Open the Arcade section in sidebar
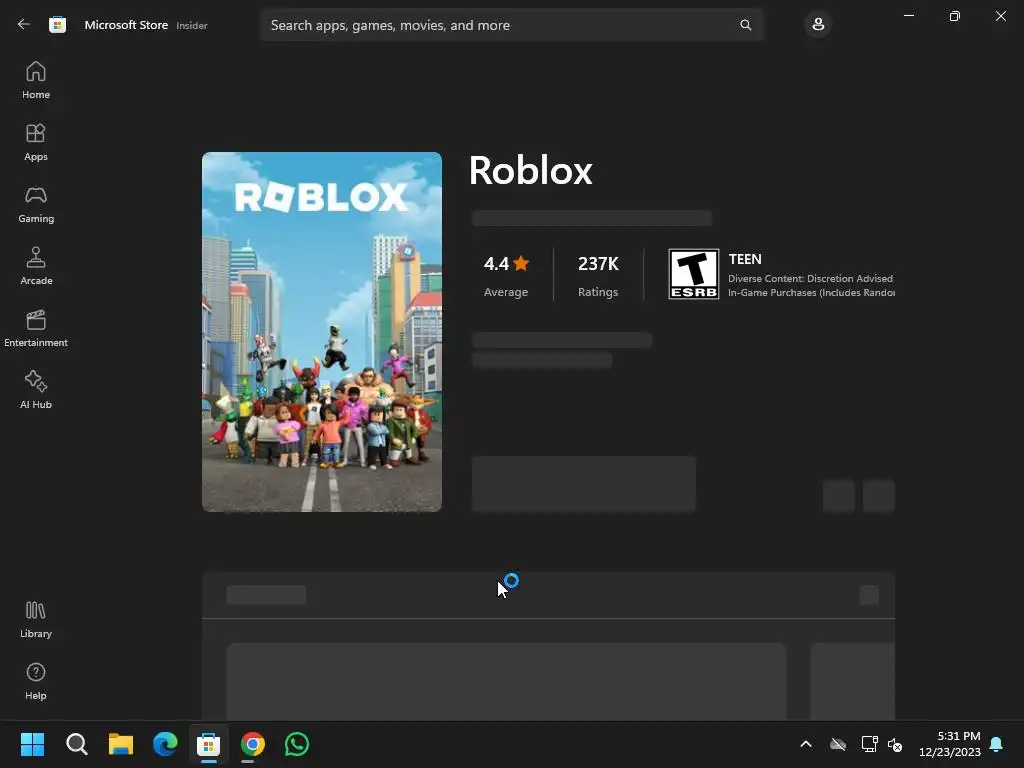Image resolution: width=1024 pixels, height=768 pixels. click(36, 266)
